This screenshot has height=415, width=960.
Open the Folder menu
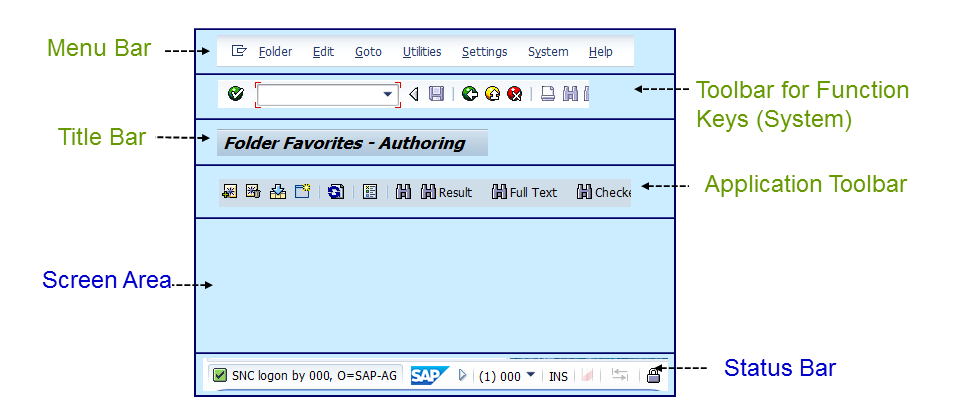pyautogui.click(x=275, y=52)
